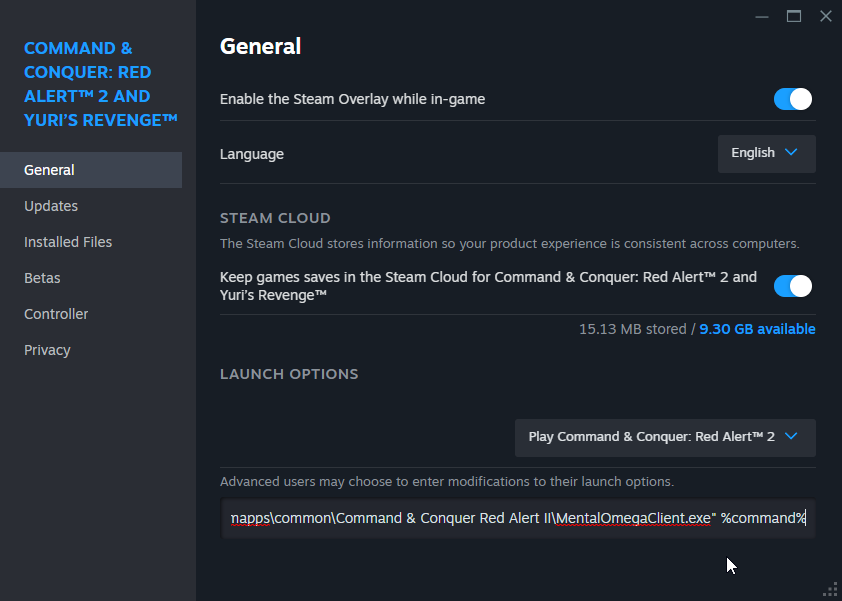842x601 pixels.
Task: Click the game title in the sidebar
Action: 100,84
